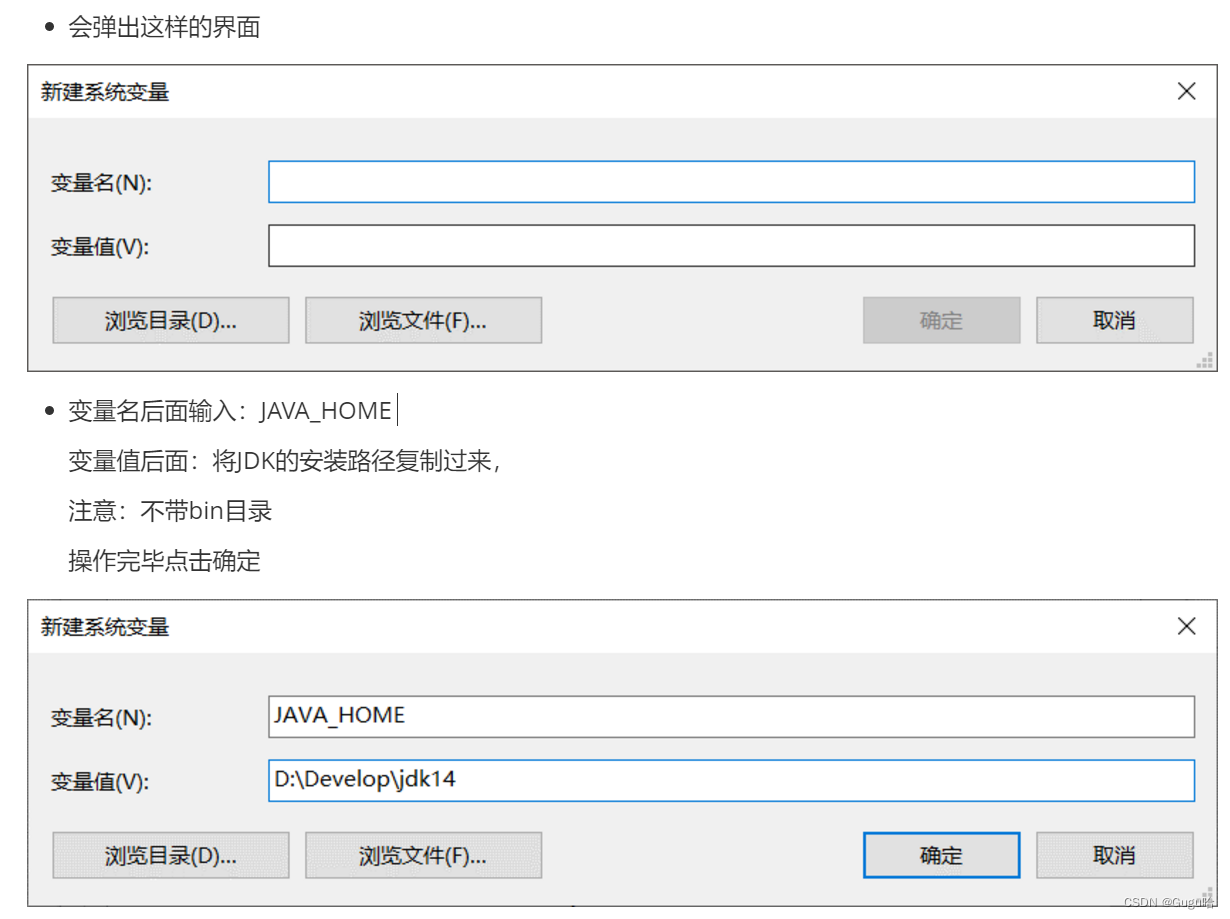Click the lower dialog title 新建系统变量

(105, 627)
